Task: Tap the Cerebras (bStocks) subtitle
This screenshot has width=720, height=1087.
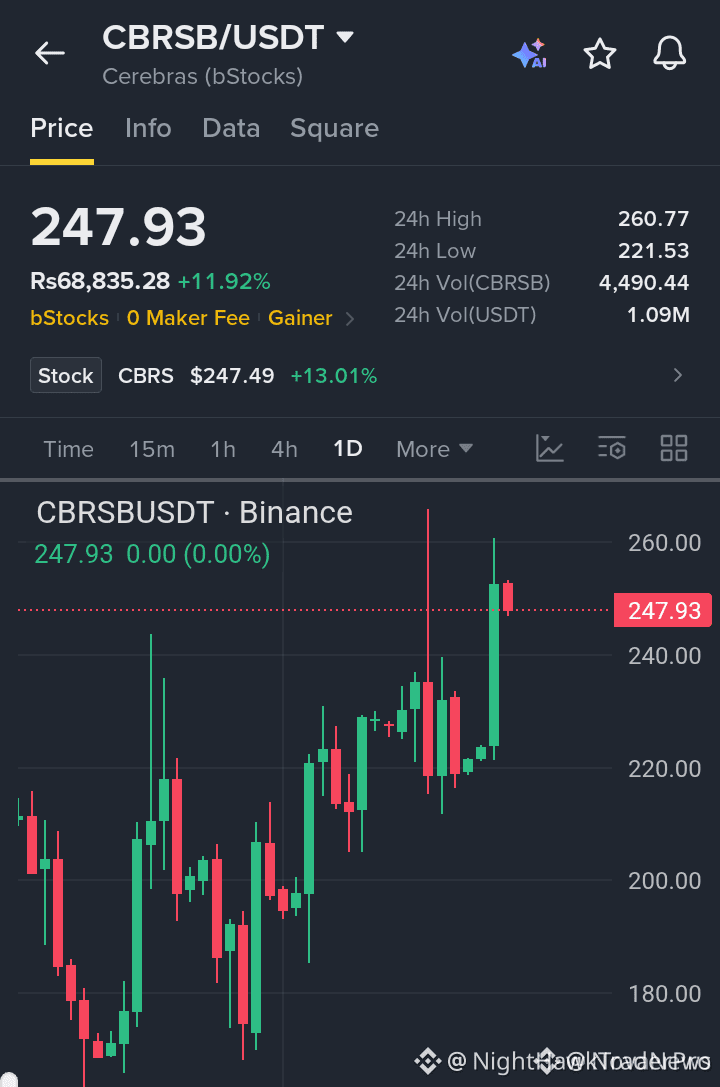Action: [202, 76]
